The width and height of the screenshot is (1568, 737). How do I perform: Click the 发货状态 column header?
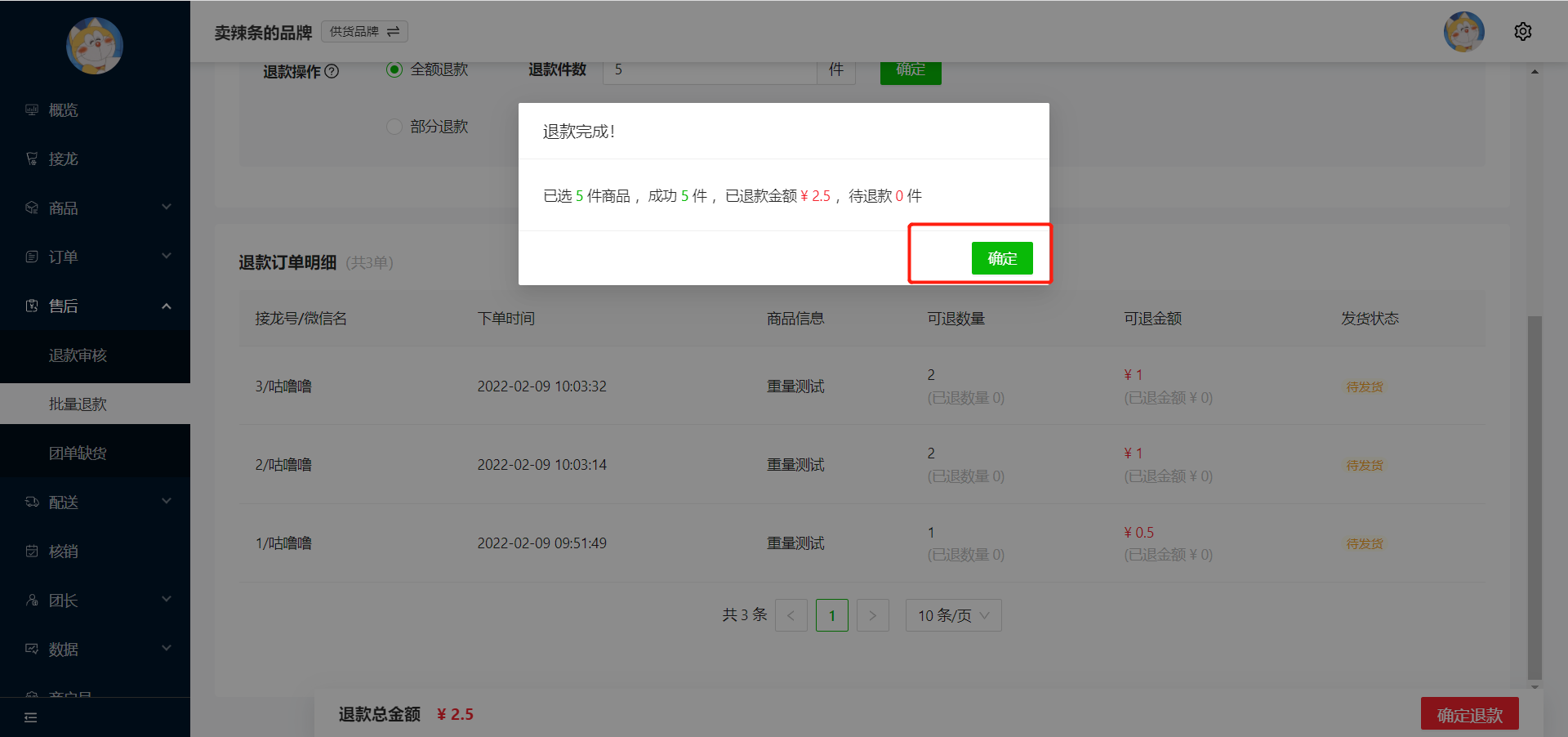click(x=1370, y=318)
